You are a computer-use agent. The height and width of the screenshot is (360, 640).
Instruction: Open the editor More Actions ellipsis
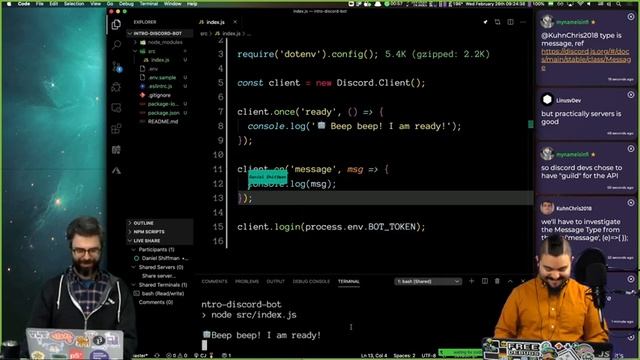[523, 22]
